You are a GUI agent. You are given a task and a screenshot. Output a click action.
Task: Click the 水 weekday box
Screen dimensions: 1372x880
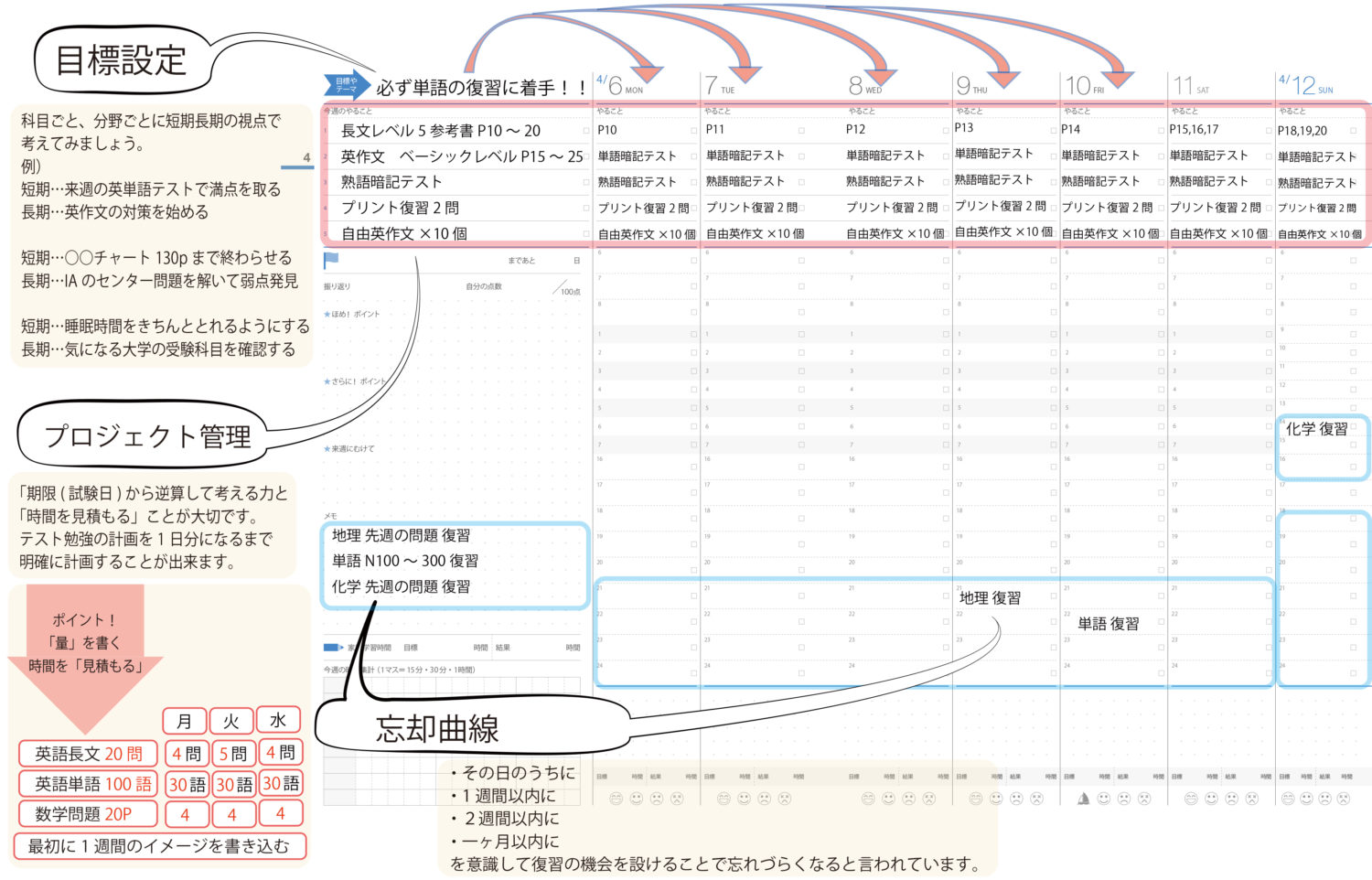[278, 720]
